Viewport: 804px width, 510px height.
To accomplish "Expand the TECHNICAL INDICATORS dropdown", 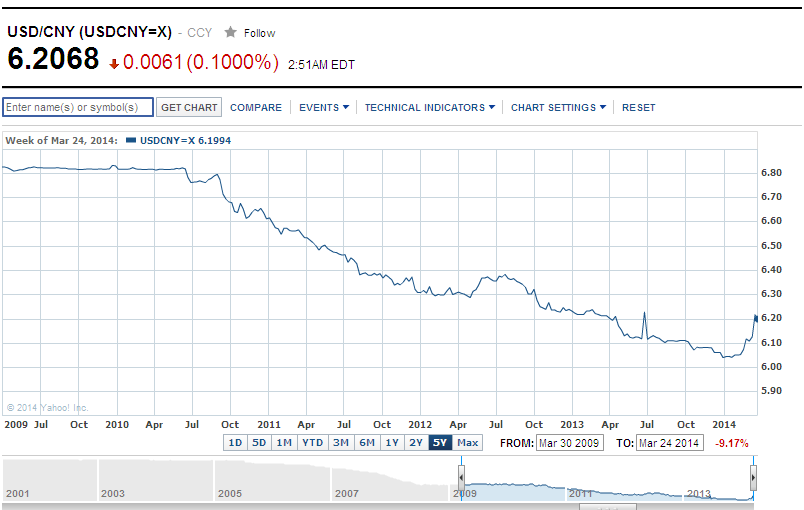I will 430,108.
